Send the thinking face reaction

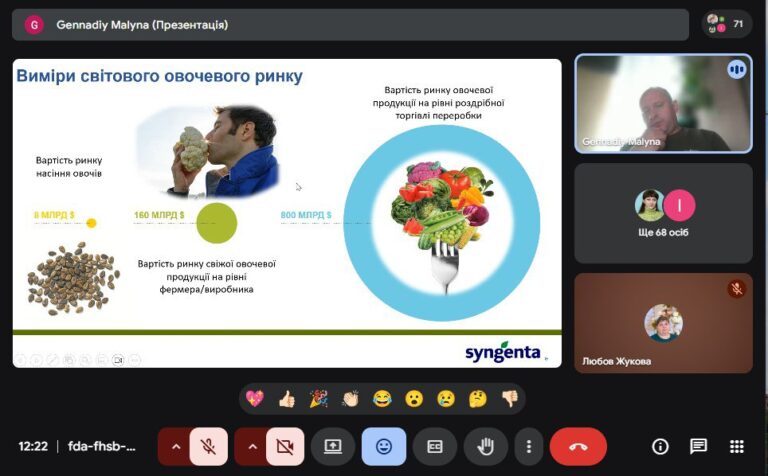pos(478,398)
